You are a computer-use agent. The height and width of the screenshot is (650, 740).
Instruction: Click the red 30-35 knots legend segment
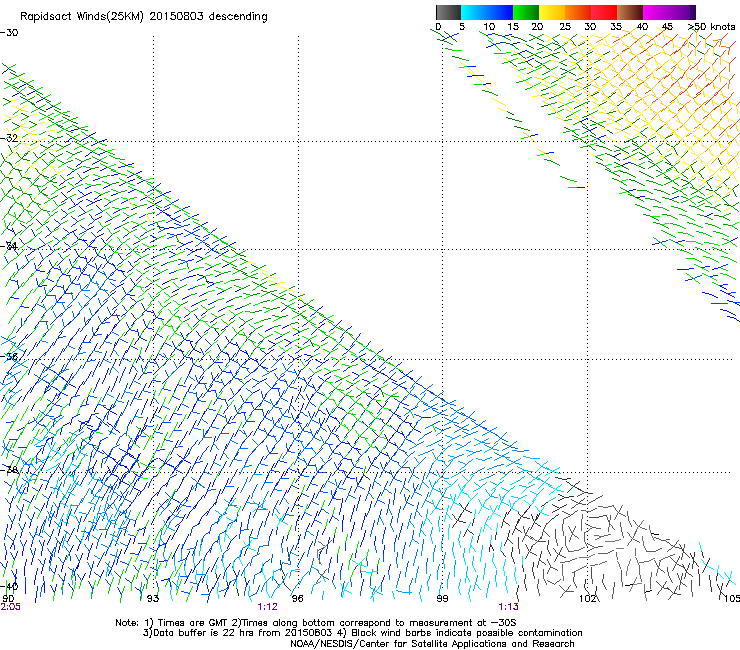(604, 12)
